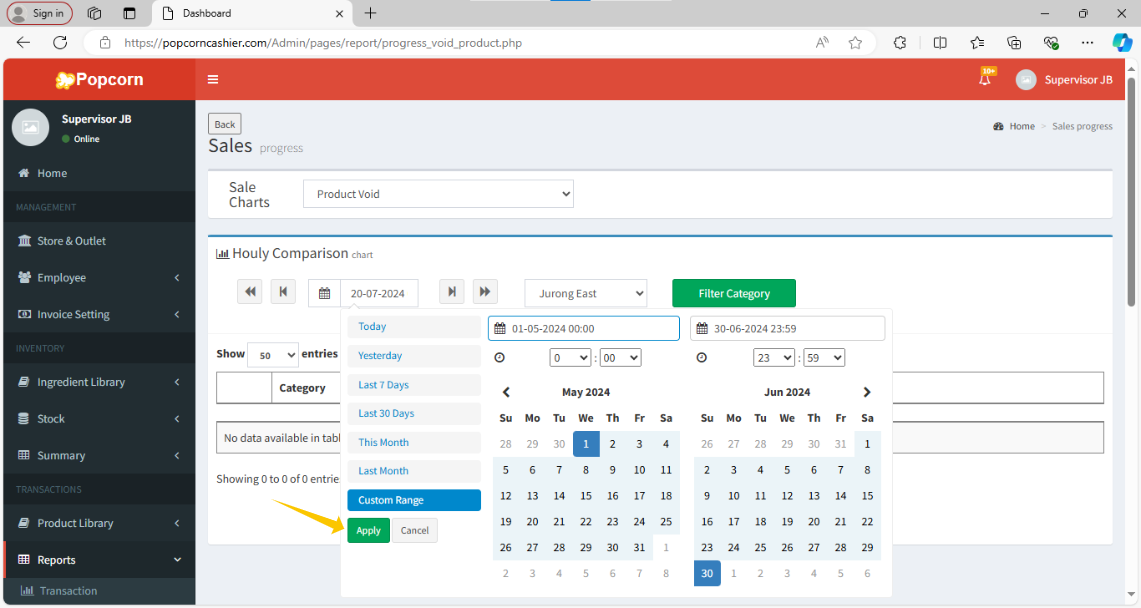1141x608 pixels.
Task: Select Last 7 Days range
Action: coord(414,385)
